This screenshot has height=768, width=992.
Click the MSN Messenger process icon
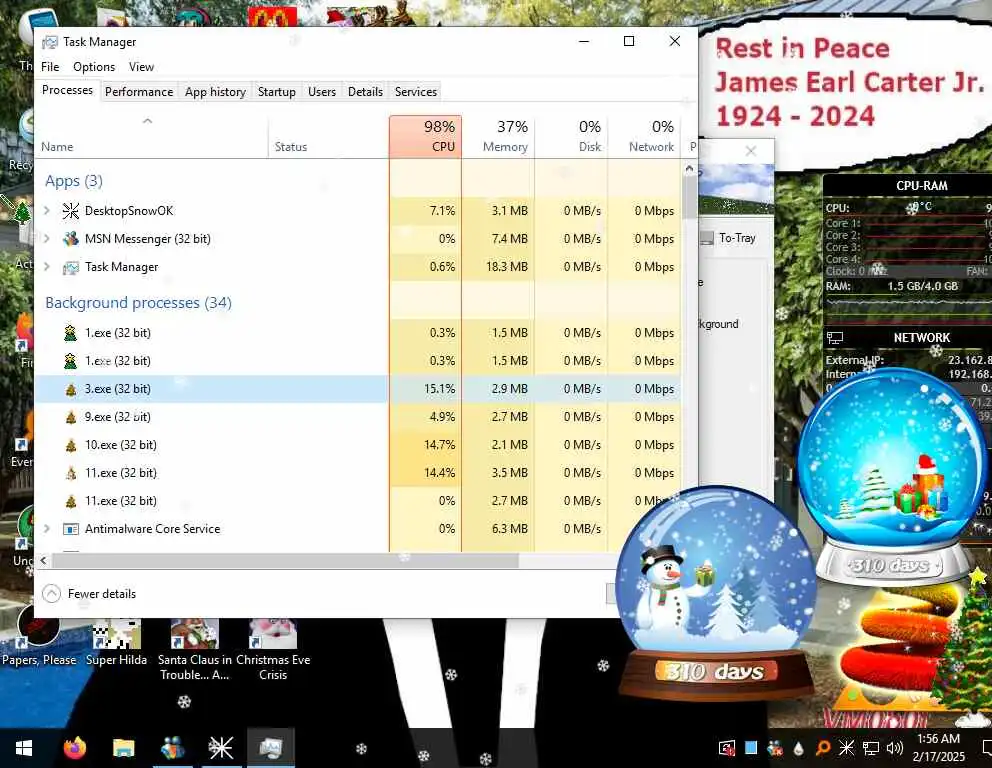tap(70, 239)
